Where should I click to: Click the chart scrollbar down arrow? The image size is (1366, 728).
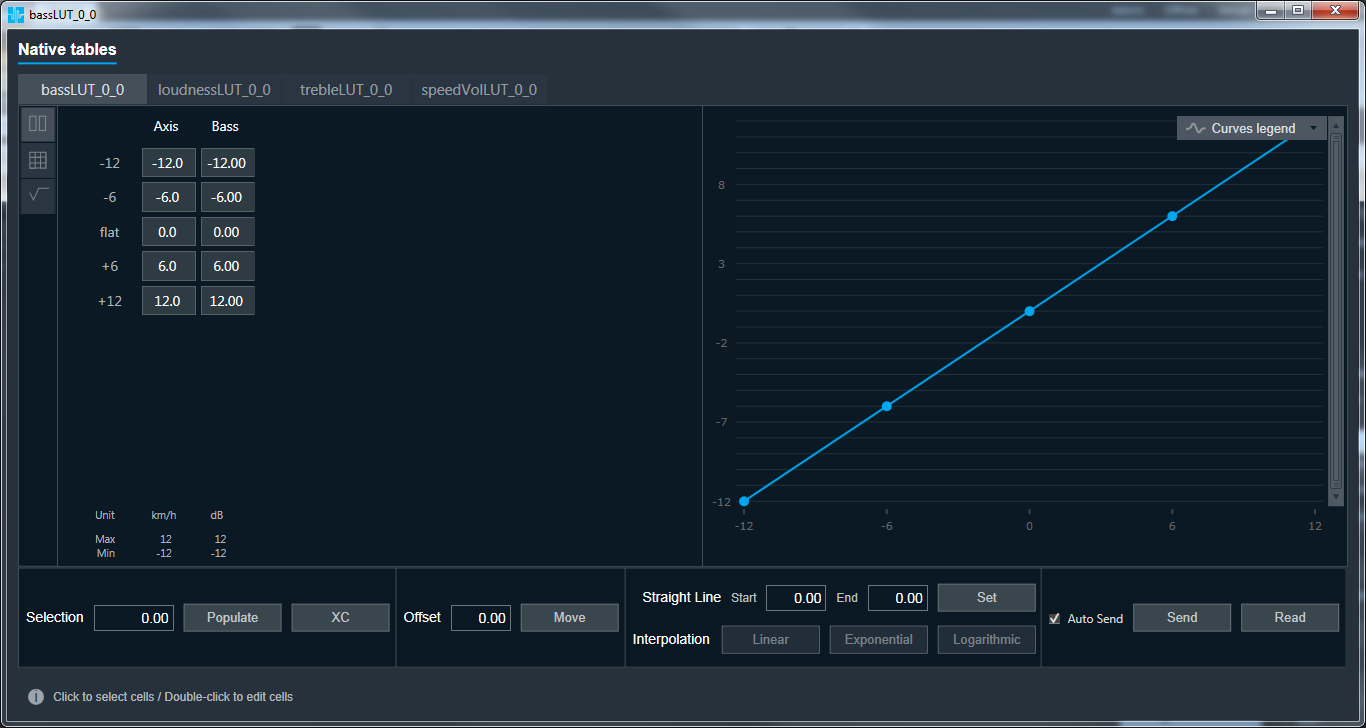click(x=1336, y=497)
